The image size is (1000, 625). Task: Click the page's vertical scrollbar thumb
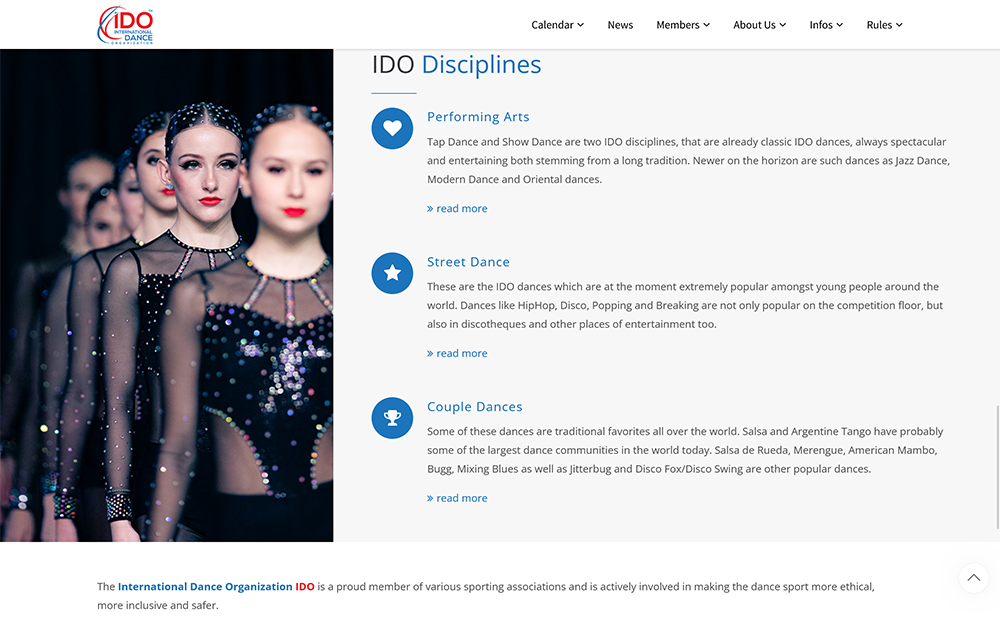(997, 467)
